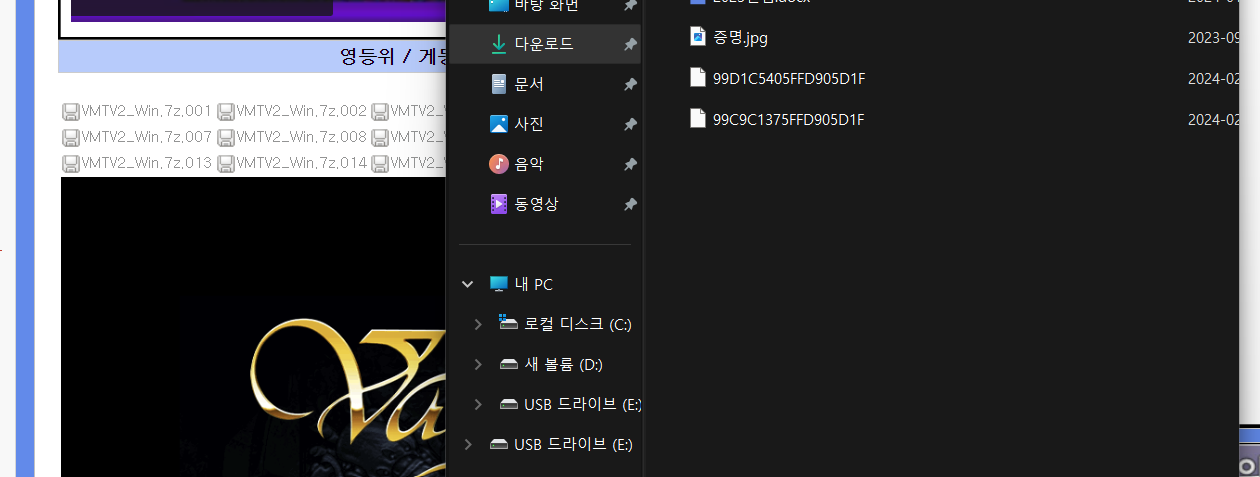The height and width of the screenshot is (477, 1260).
Task: Collapse the 내 PC tree node chevron
Action: [467, 284]
